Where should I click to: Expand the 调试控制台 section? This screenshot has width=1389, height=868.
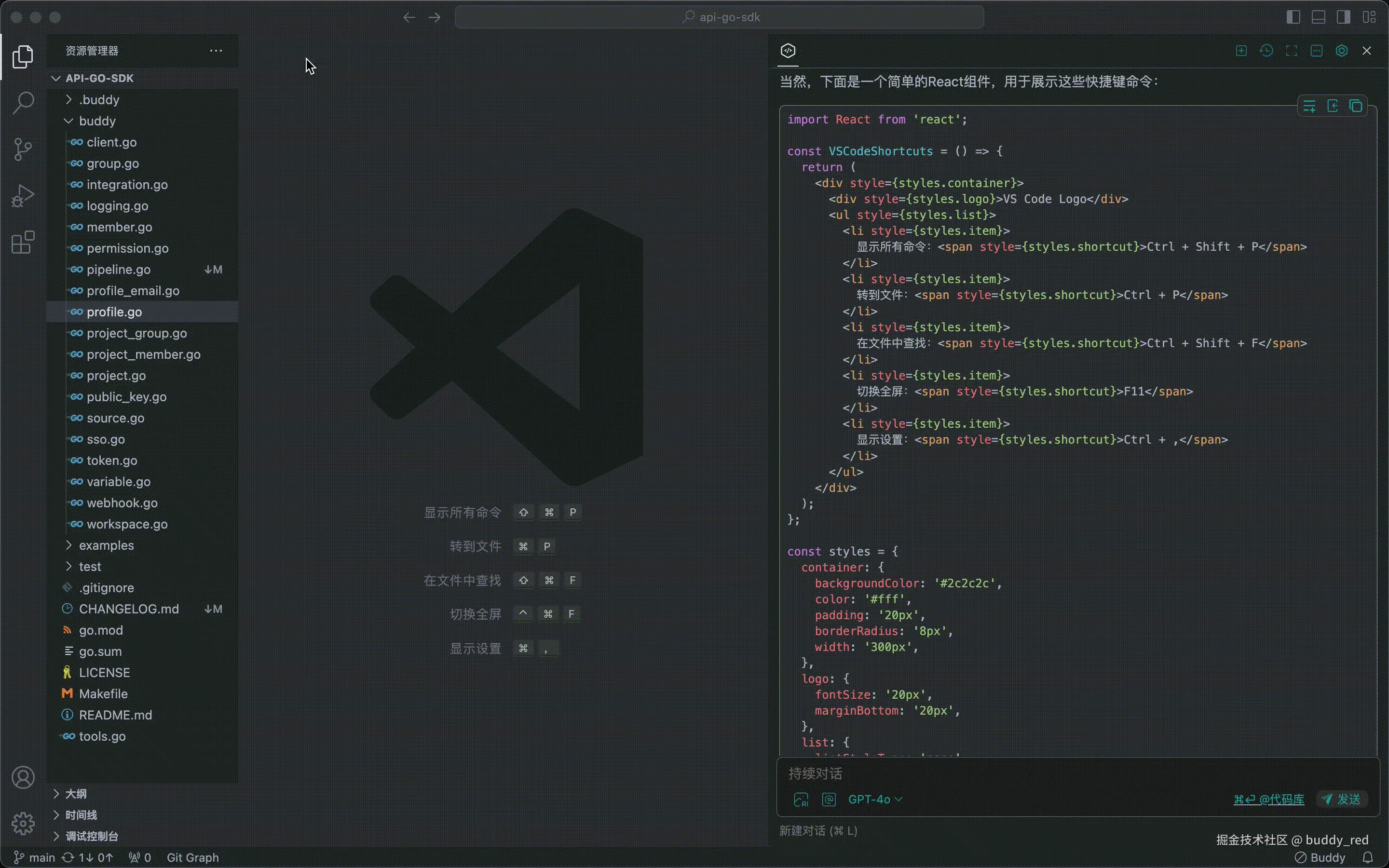(x=142, y=837)
